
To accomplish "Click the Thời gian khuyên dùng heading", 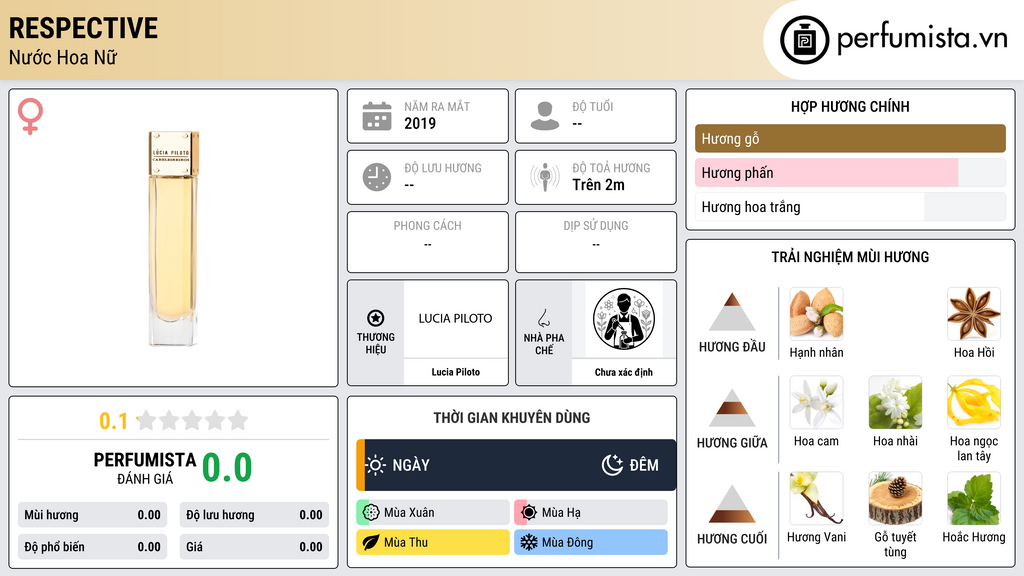I will click(511, 418).
